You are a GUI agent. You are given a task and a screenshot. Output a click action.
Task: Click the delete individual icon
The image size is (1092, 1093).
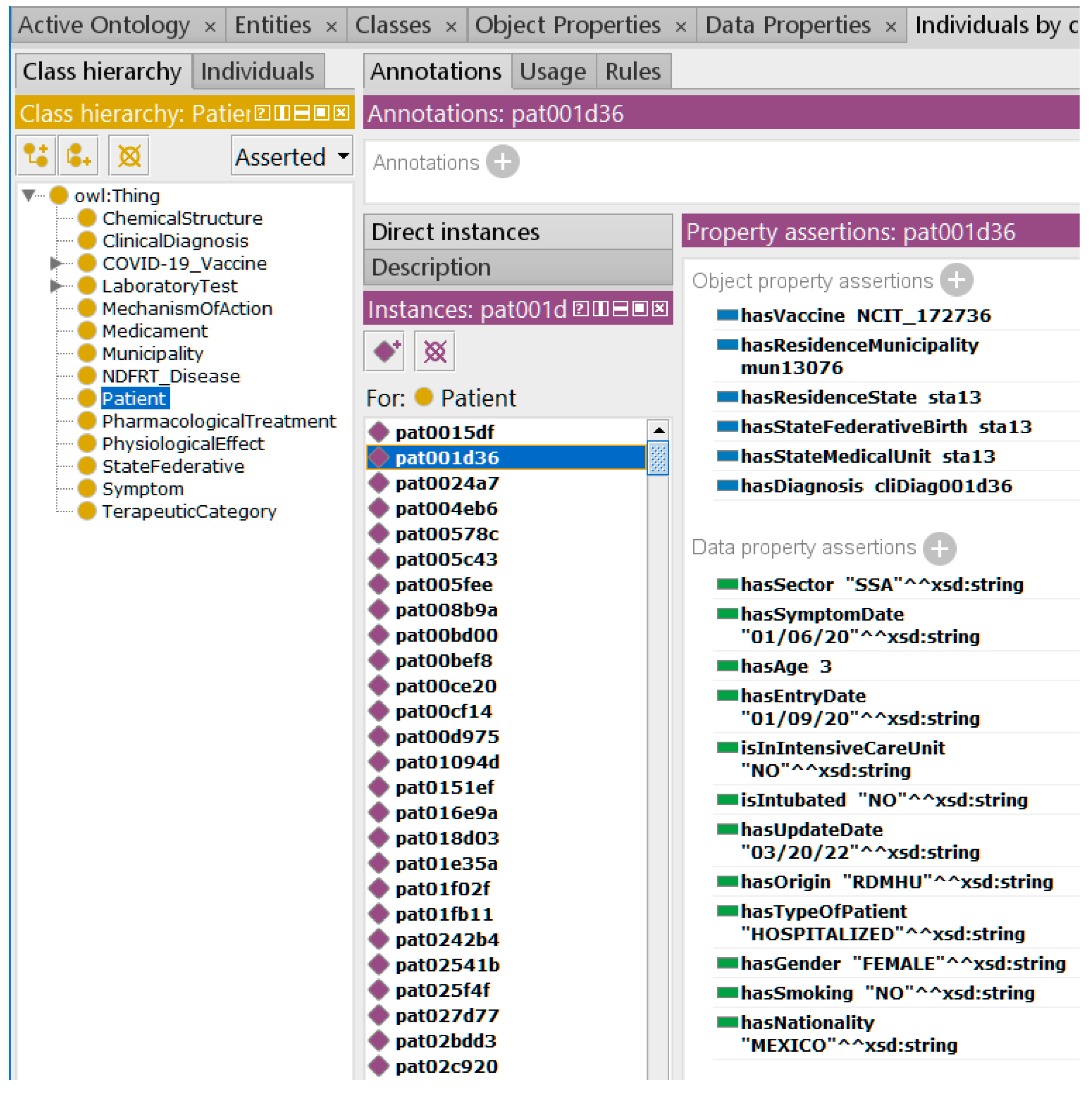434,351
